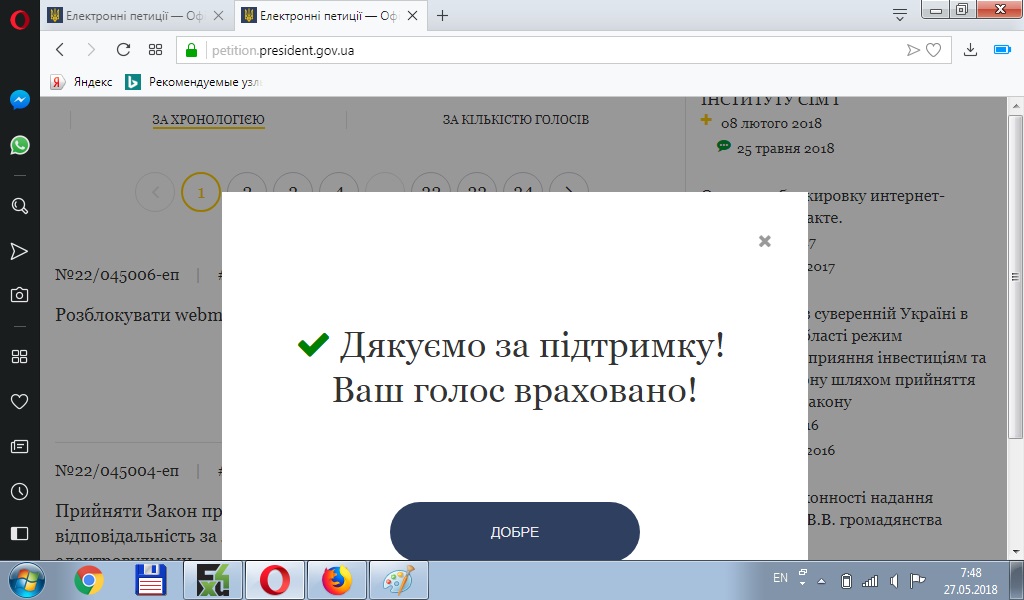Open the tab menu next to the window controls
The height and width of the screenshot is (600, 1024).
899,13
